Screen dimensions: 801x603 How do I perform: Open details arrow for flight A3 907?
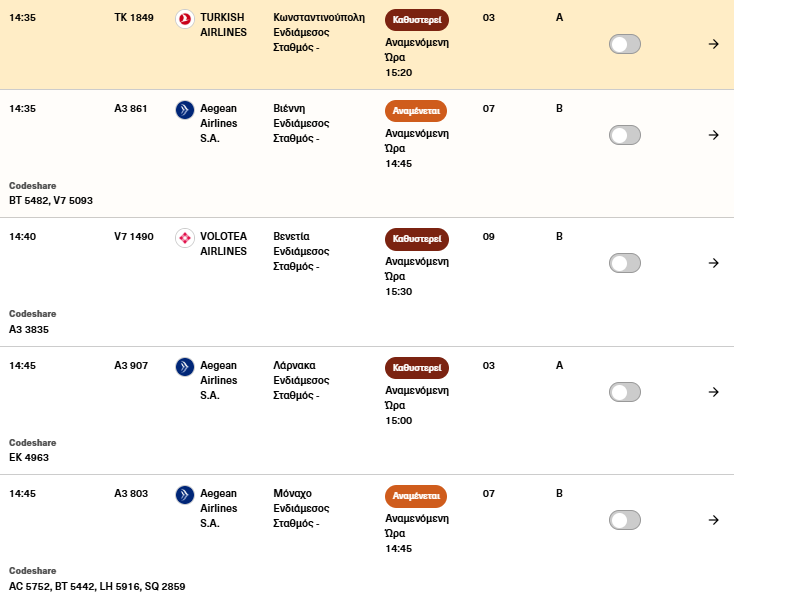(713, 392)
